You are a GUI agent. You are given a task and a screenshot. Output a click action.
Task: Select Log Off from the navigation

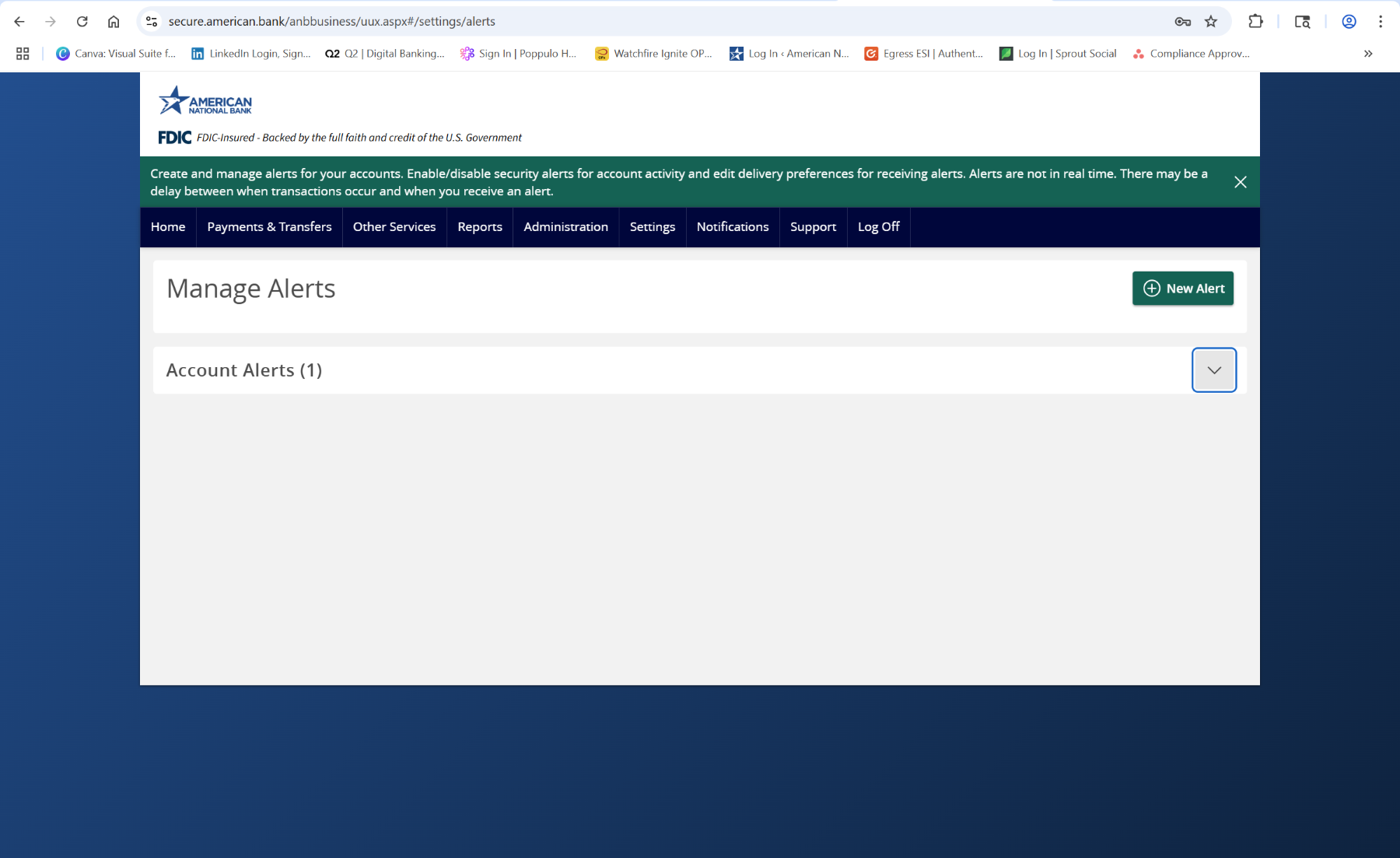878,226
